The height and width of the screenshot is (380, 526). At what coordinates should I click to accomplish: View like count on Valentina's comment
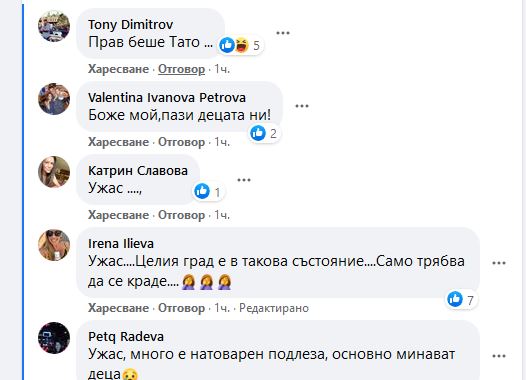(264, 133)
